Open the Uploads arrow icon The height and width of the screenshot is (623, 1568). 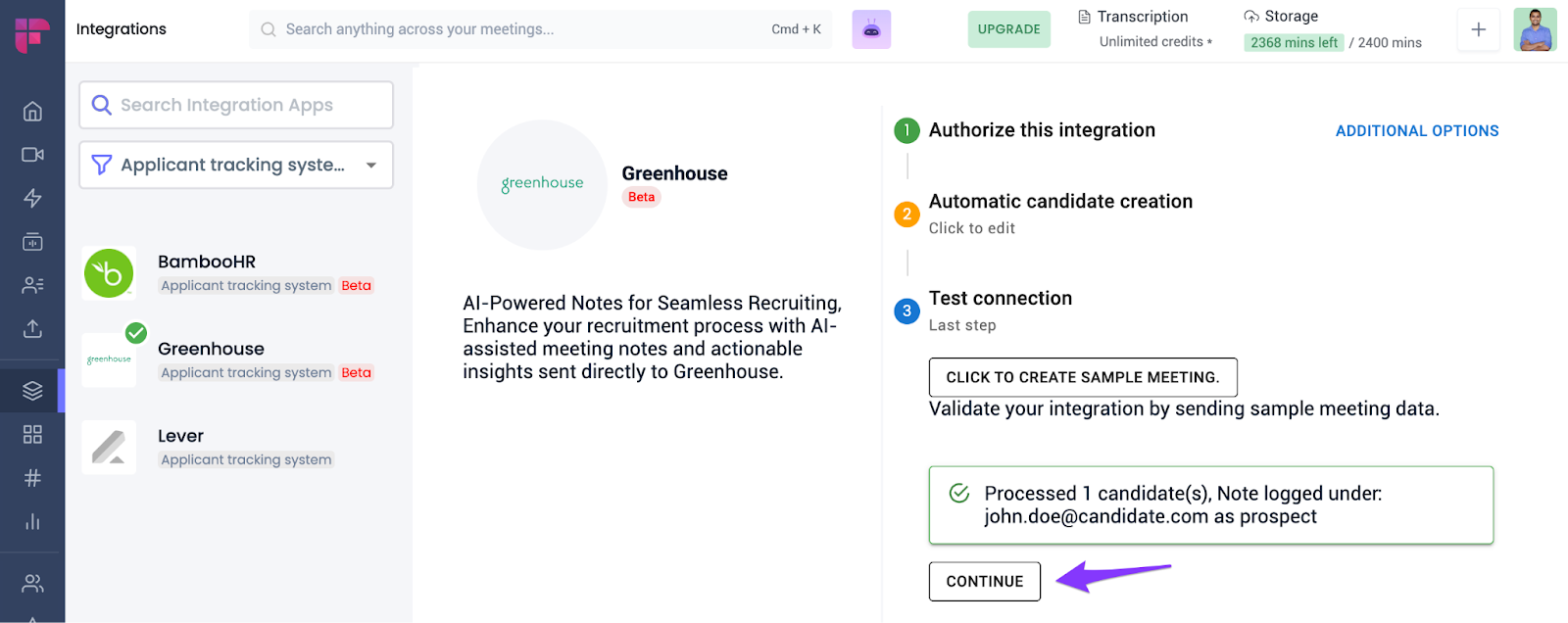coord(32,328)
